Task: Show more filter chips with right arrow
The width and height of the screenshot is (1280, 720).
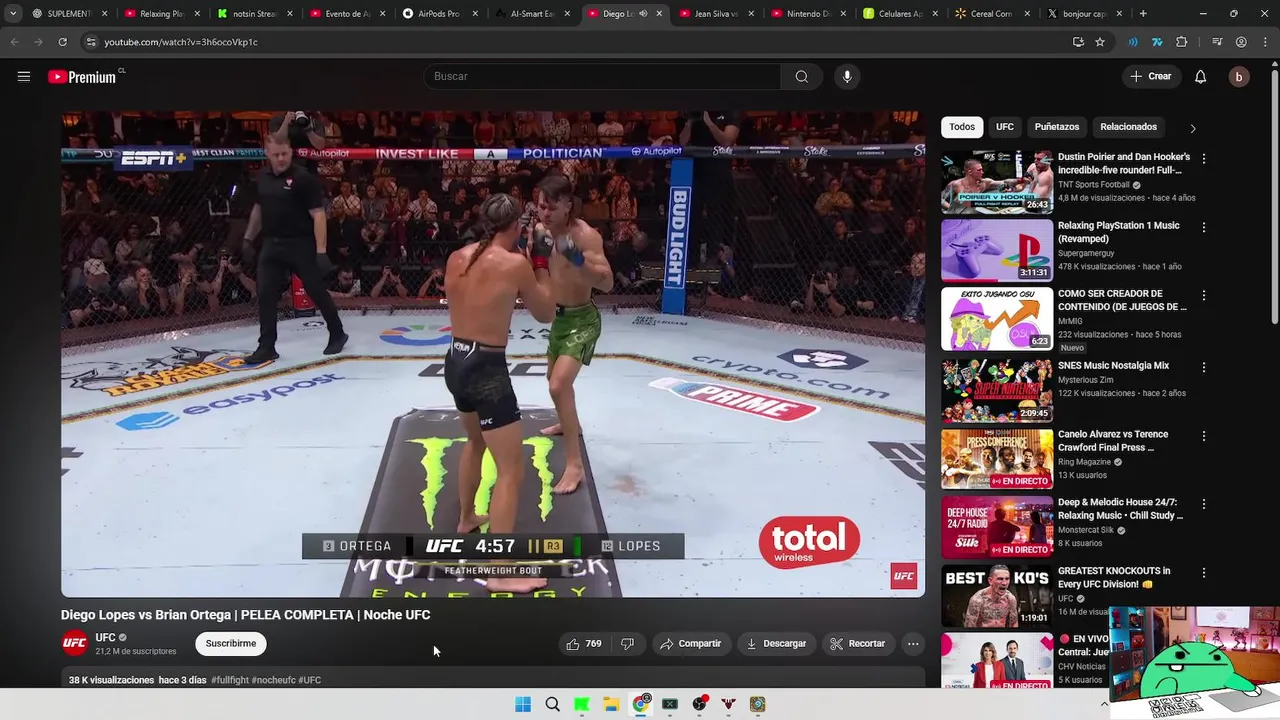Action: click(x=1192, y=128)
